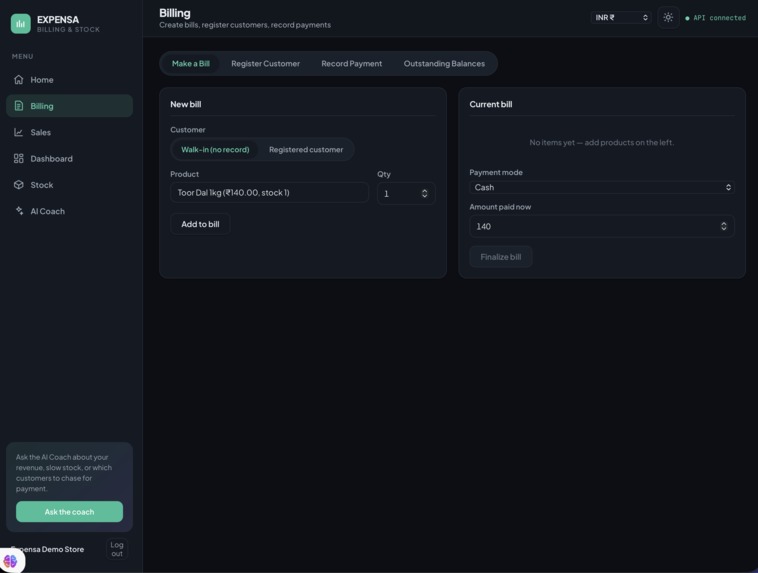
Task: Click the Qty stepper arrows
Action: pos(424,193)
